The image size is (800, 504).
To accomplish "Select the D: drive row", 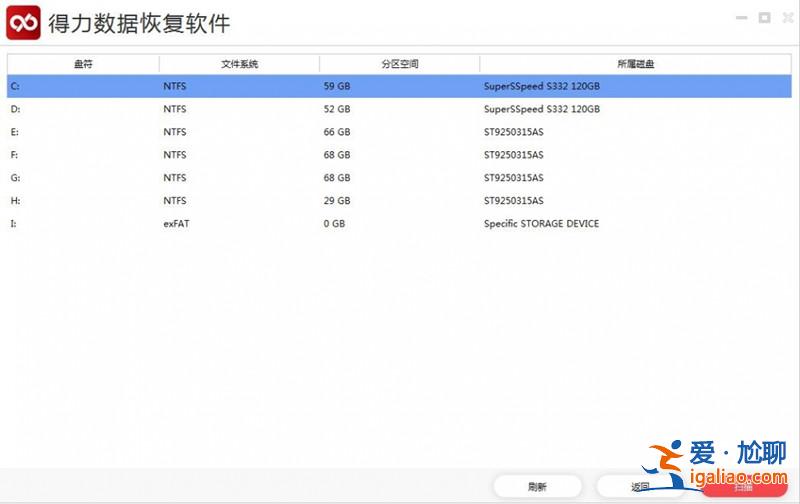I will 399,109.
